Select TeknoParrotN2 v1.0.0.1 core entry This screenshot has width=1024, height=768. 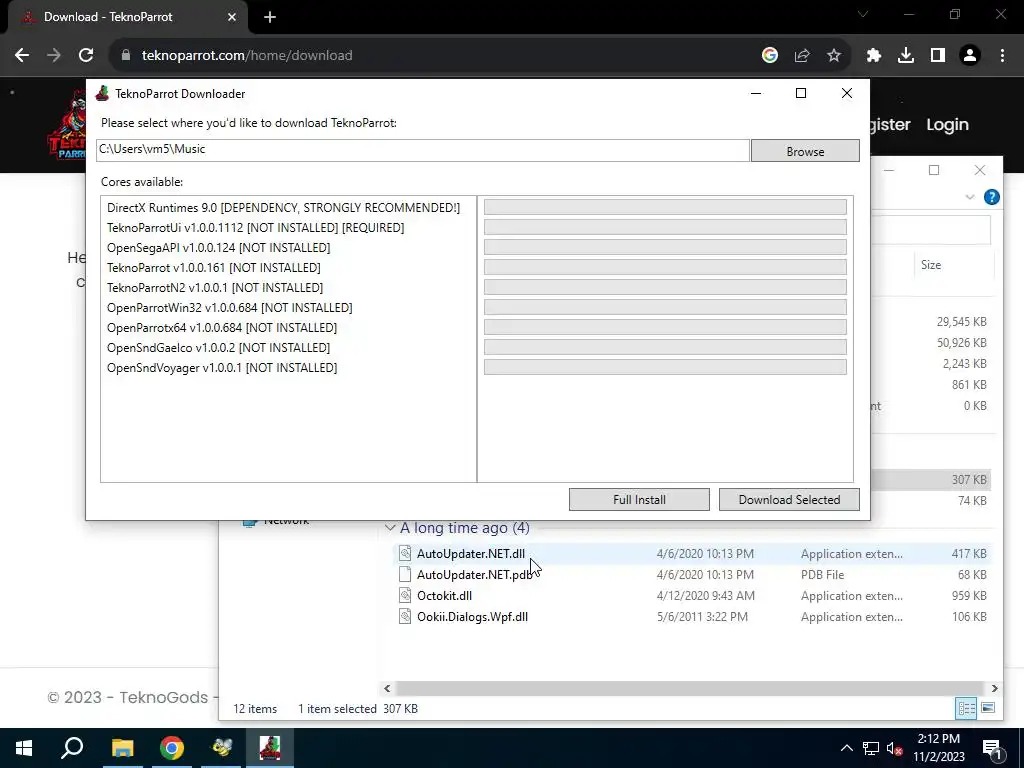pos(215,287)
